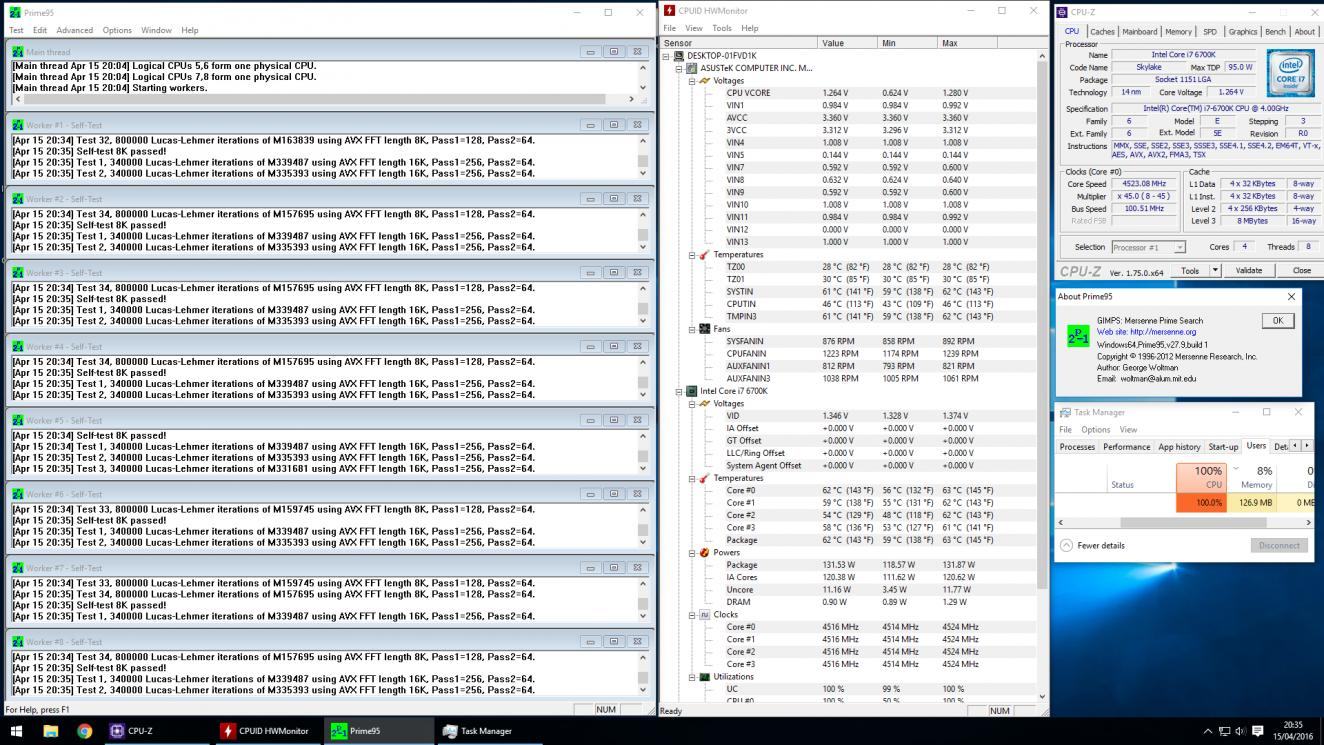Open Task Manager App history tab
This screenshot has height=745, width=1324.
tap(1179, 447)
